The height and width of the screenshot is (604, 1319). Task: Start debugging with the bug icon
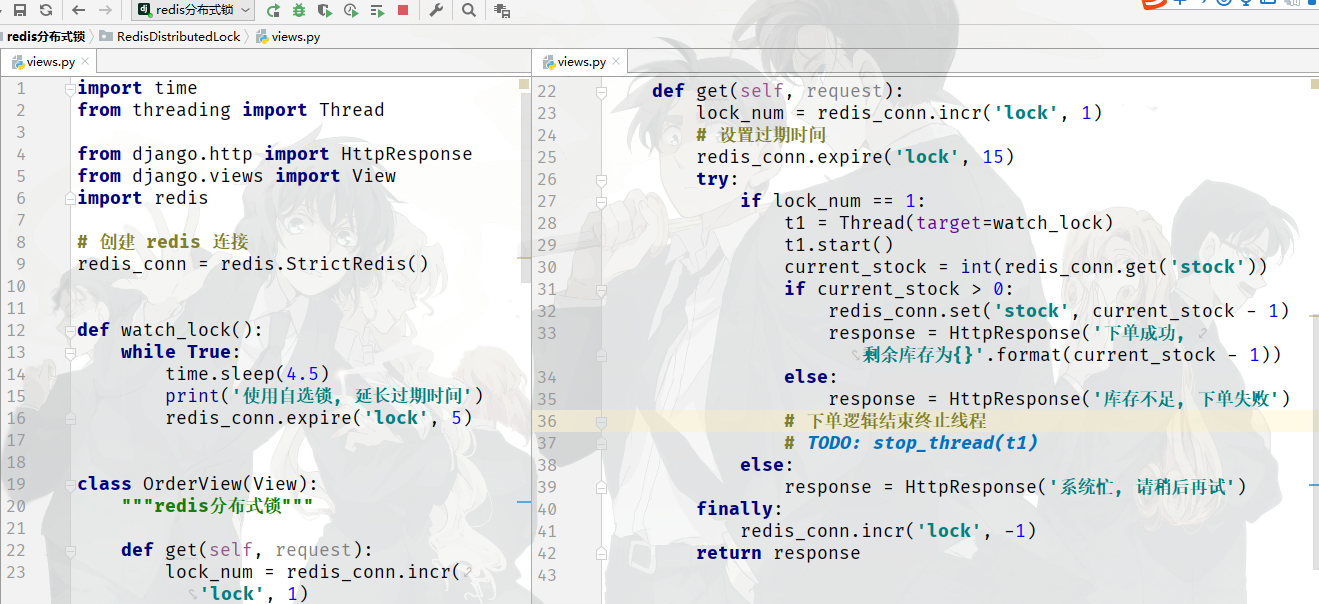pos(299,10)
